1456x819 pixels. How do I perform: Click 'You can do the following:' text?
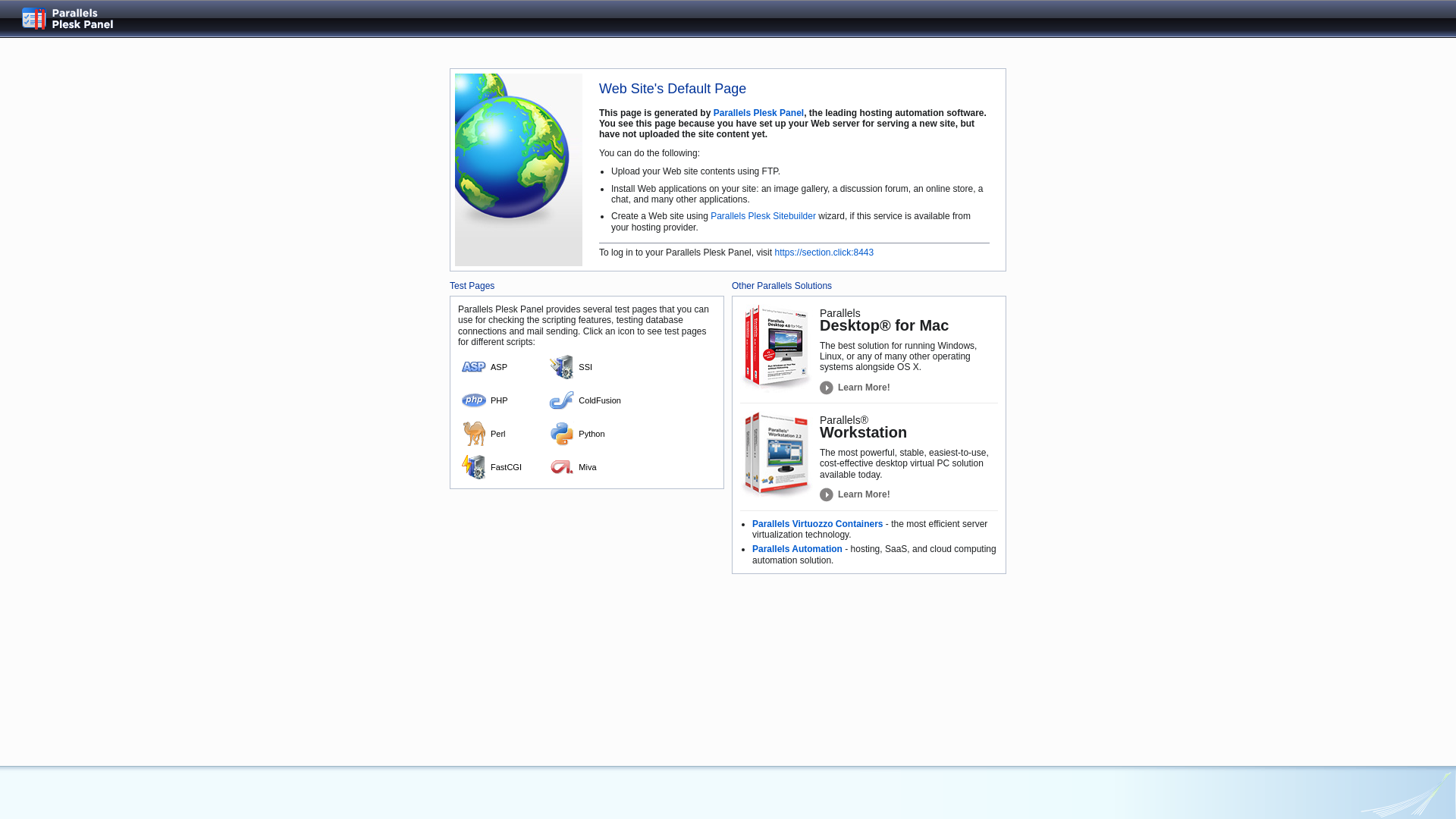[x=649, y=153]
